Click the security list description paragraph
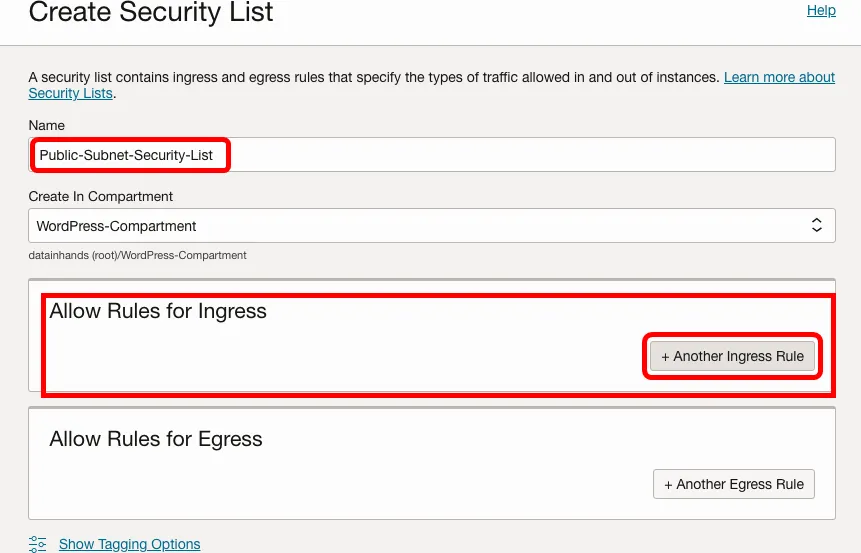This screenshot has width=861, height=553. coord(370,77)
